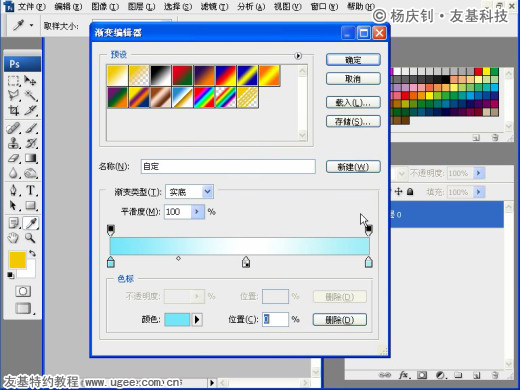Reset default foreground and background colors
520x390 pixels.
click(x=11, y=275)
